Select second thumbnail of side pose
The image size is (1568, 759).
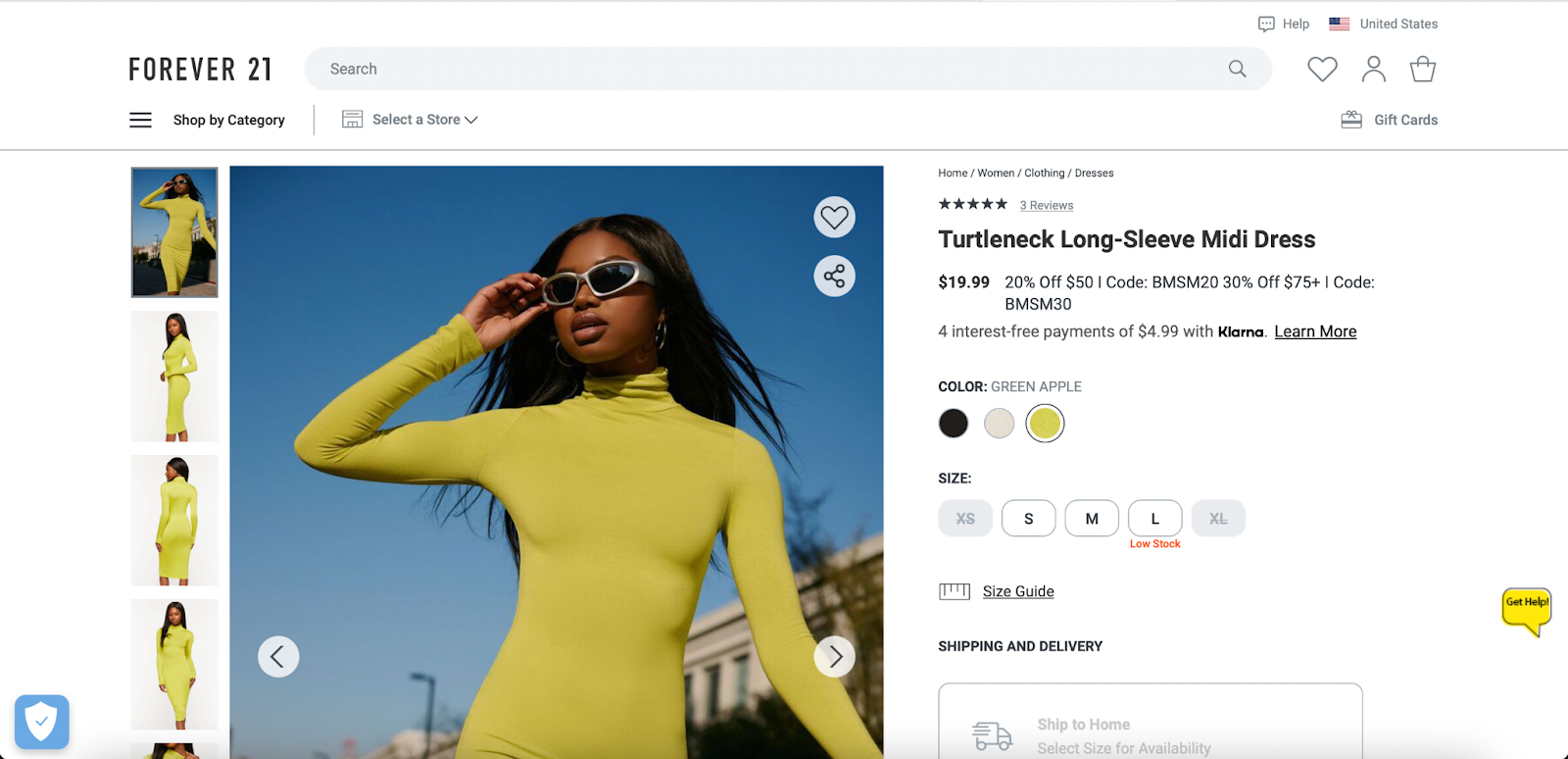(174, 377)
